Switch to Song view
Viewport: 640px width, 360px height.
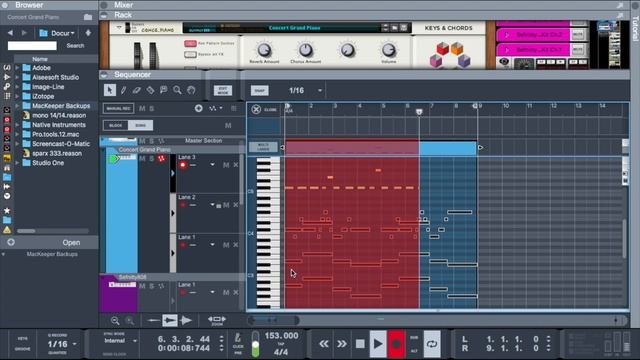pos(140,125)
